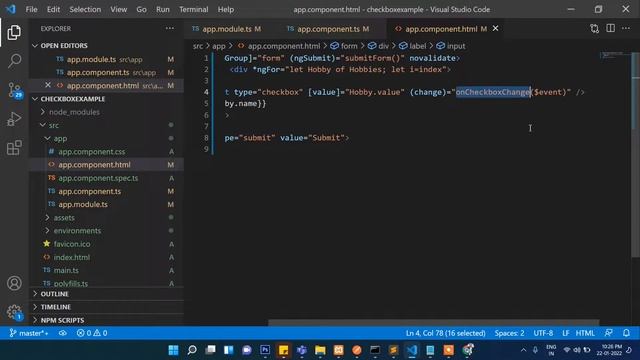Click LF end of line selector
Image resolution: width=640 pixels, height=360 pixels.
tap(565, 333)
